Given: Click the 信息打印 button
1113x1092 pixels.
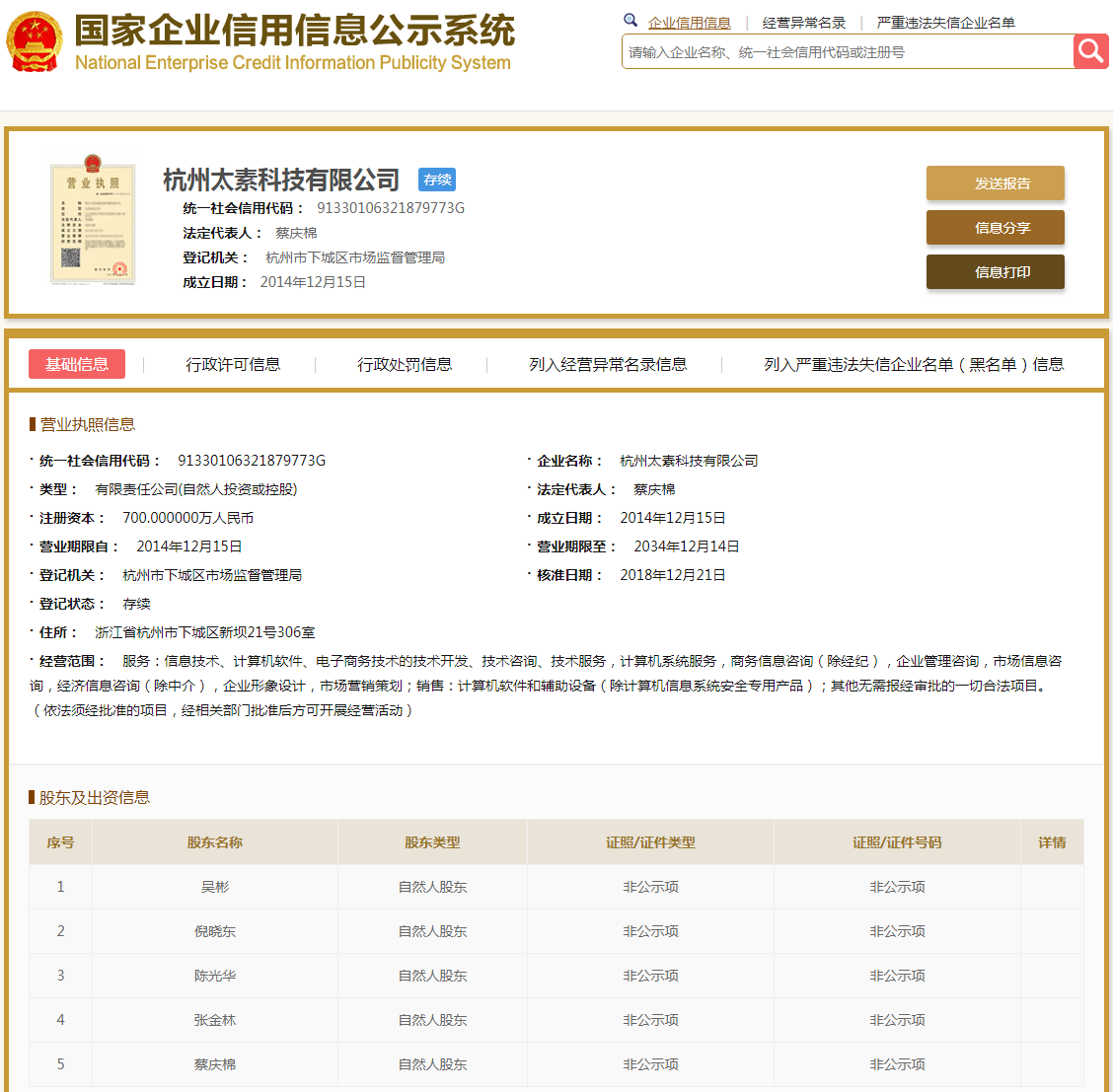Looking at the screenshot, I should click(995, 271).
